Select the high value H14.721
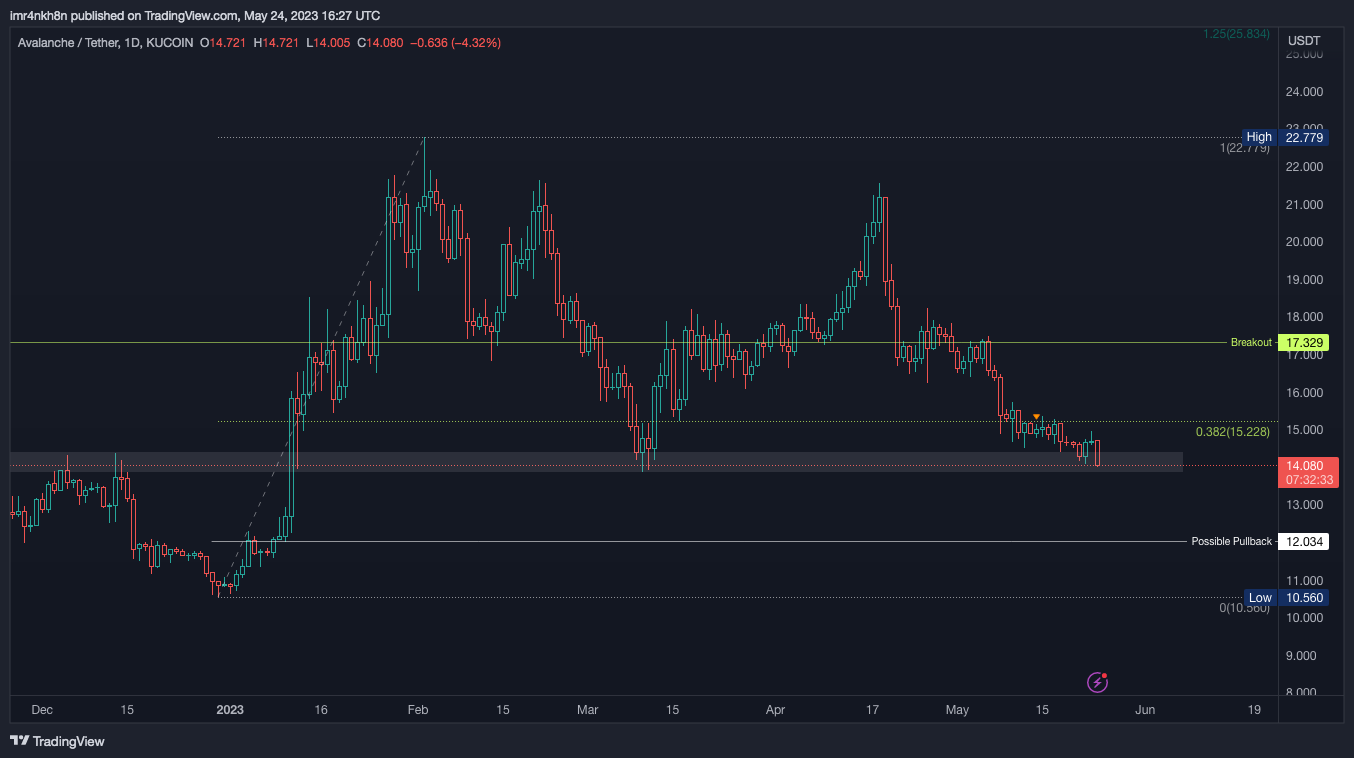The image size is (1354, 758). [x=277, y=43]
